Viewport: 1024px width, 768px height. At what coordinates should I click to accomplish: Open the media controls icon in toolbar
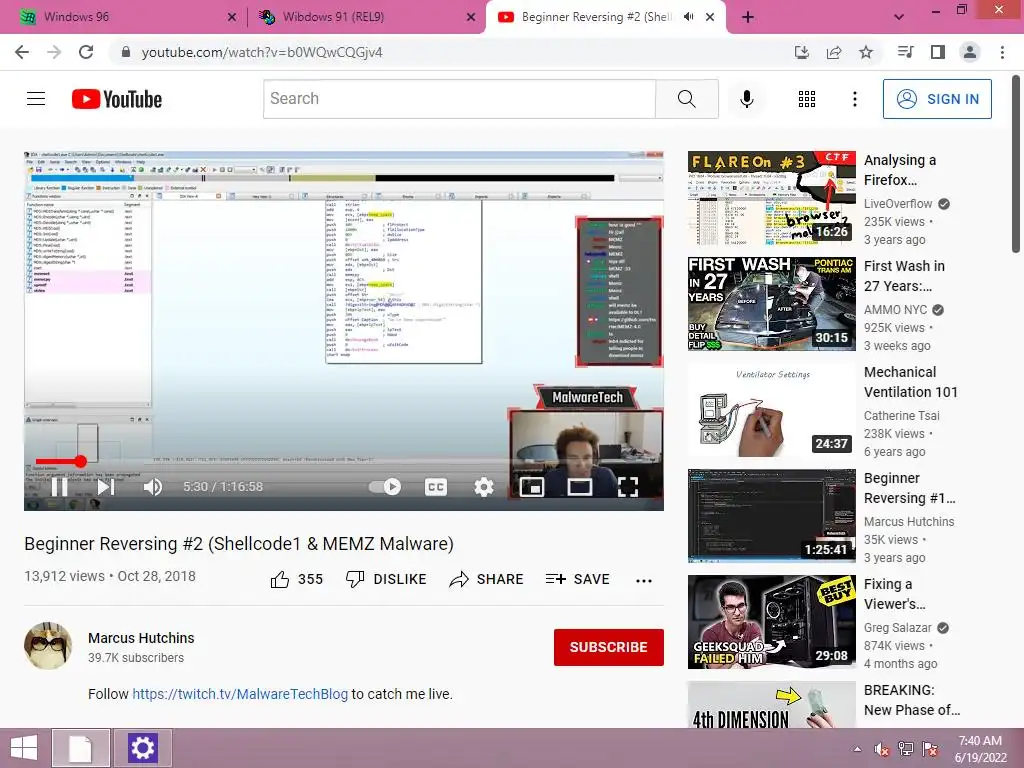click(x=905, y=52)
